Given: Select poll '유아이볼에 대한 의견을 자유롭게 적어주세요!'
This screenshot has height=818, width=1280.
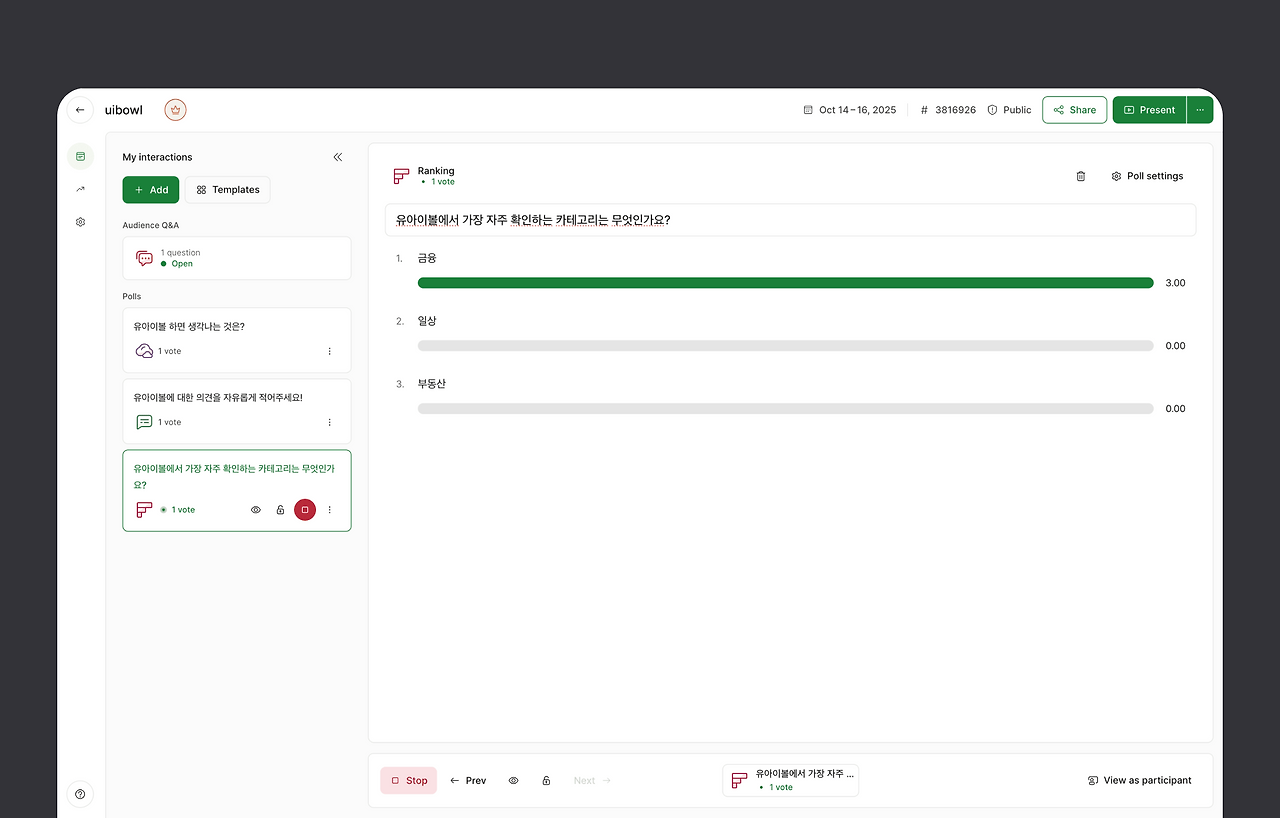Looking at the screenshot, I should (x=237, y=411).
